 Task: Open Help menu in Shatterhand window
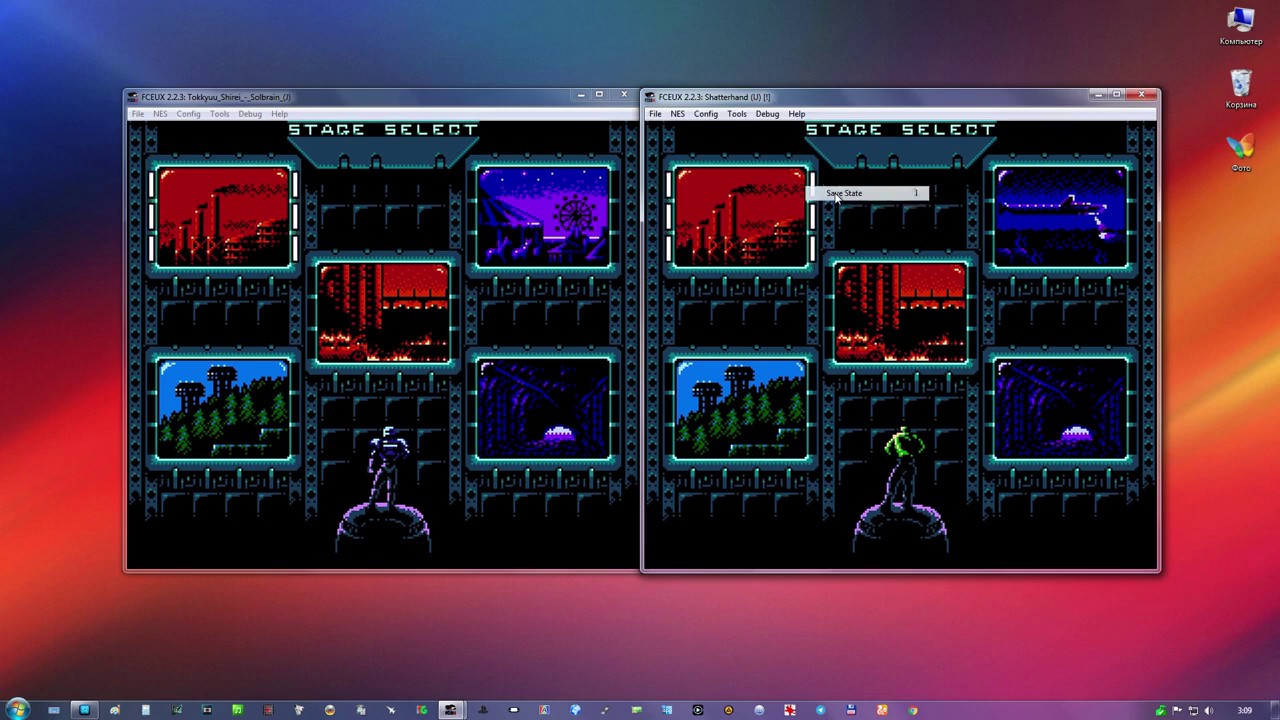796,114
